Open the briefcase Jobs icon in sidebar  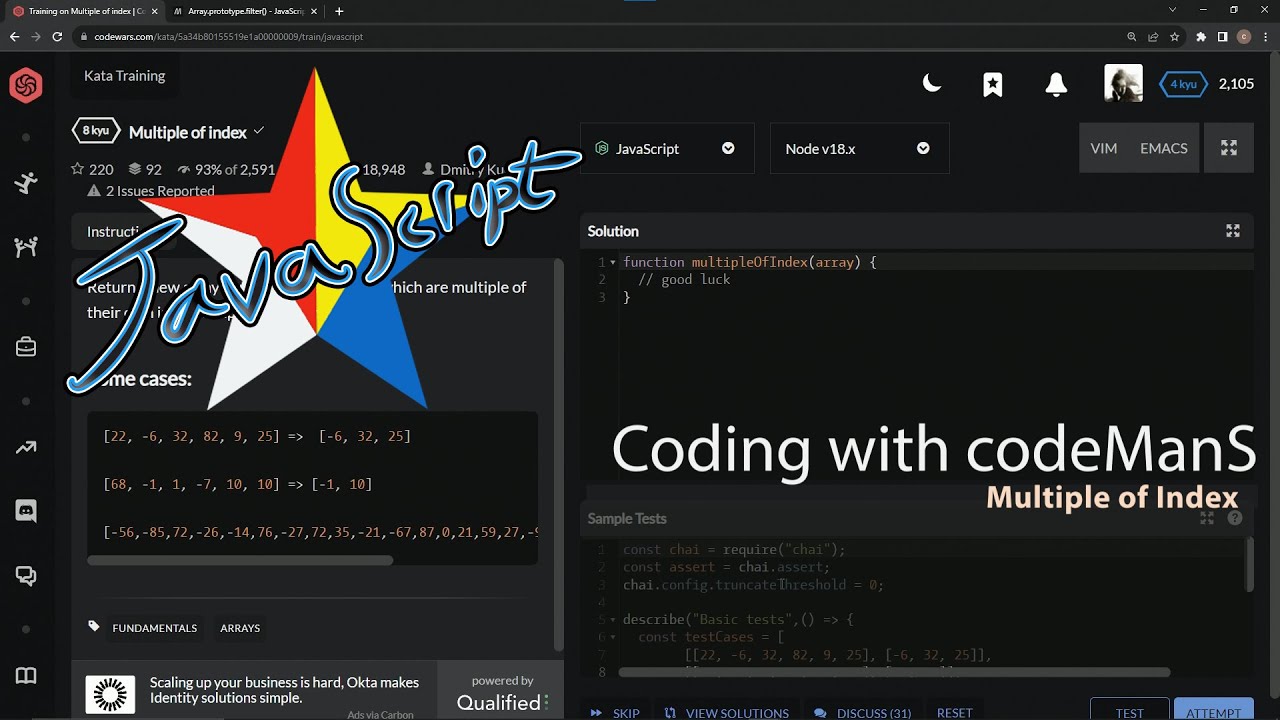click(26, 347)
